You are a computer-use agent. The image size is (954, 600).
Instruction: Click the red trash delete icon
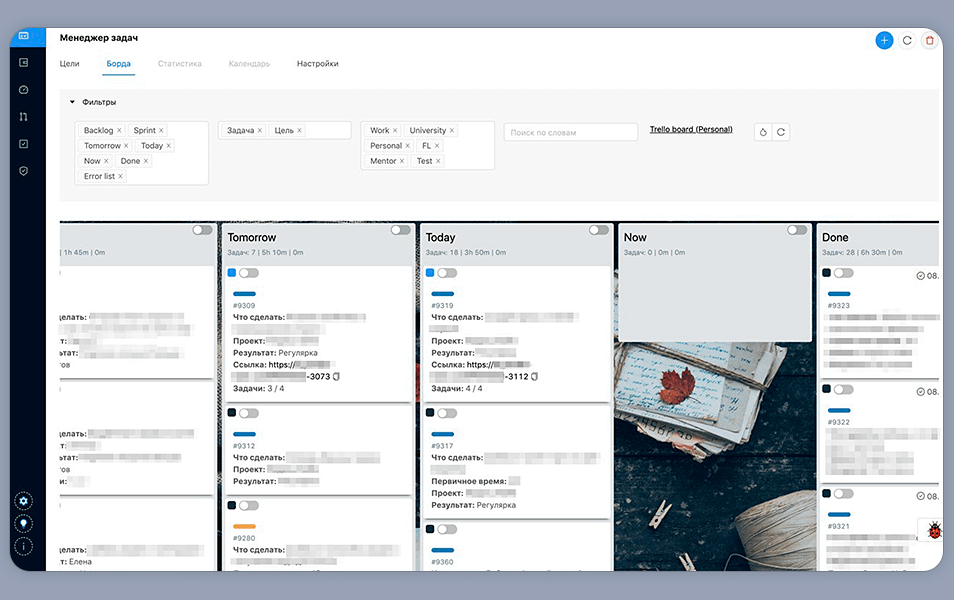pyautogui.click(x=929, y=41)
